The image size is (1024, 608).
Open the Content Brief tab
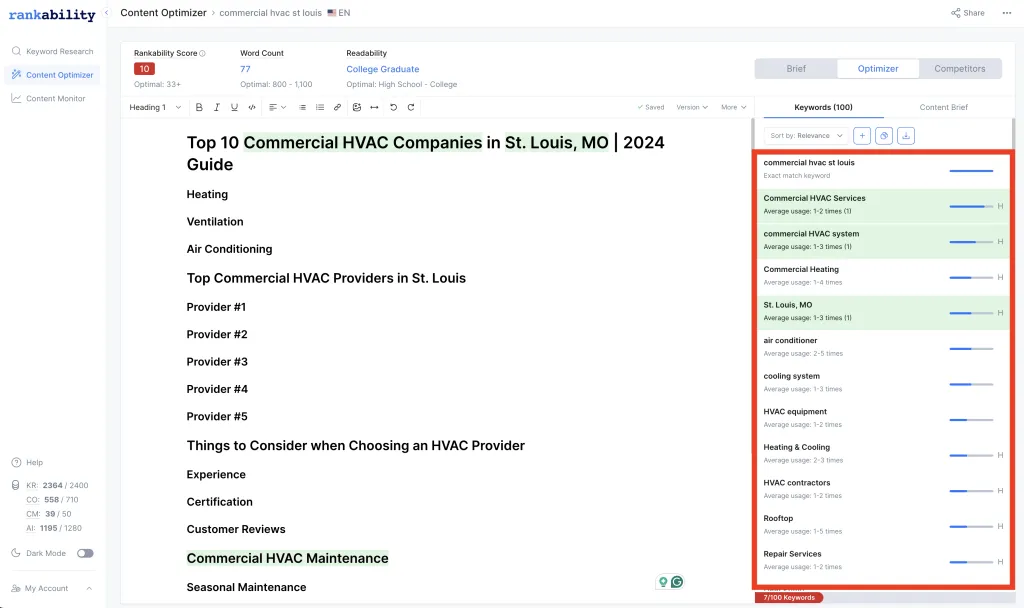(943, 107)
